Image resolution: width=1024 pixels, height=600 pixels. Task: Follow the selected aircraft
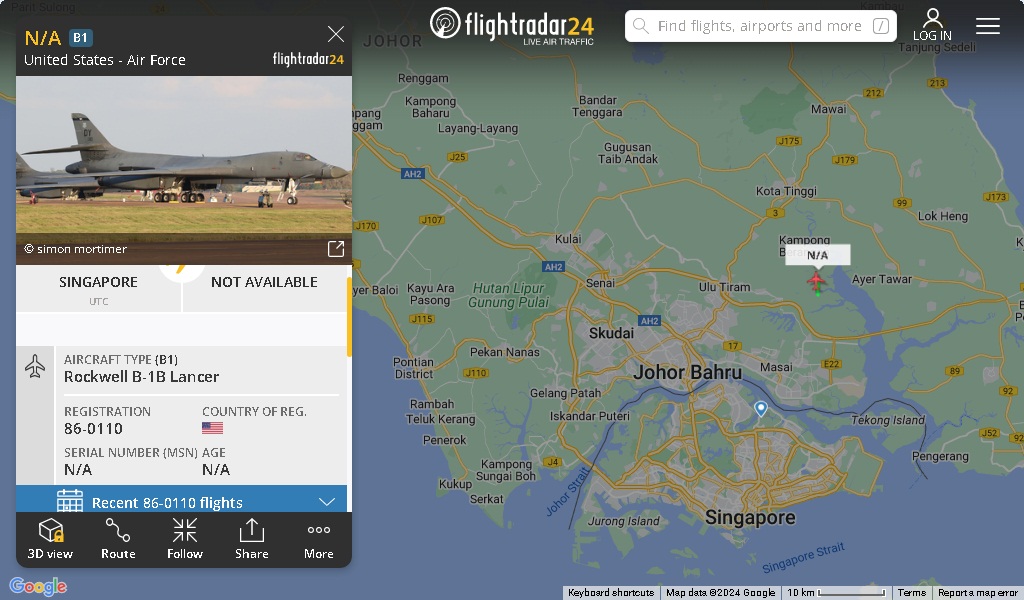pyautogui.click(x=185, y=539)
